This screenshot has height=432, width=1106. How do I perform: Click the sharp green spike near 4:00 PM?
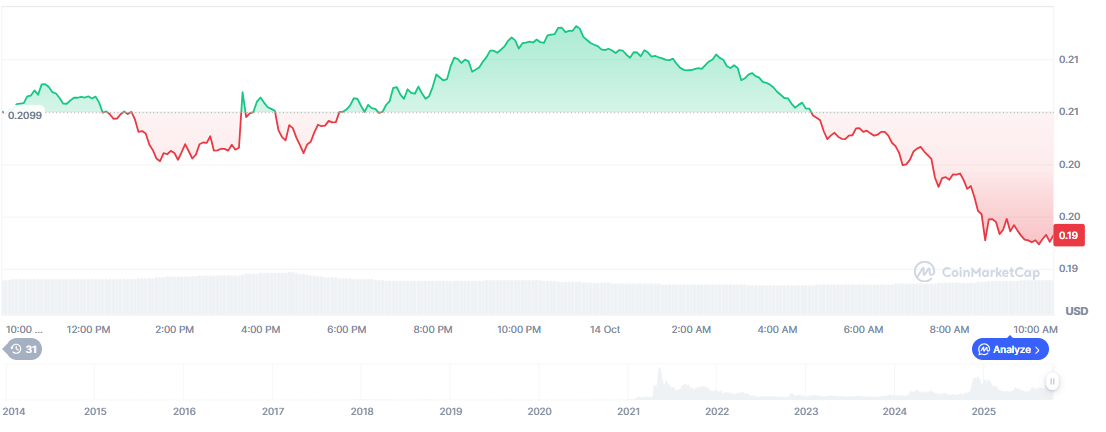(242, 93)
